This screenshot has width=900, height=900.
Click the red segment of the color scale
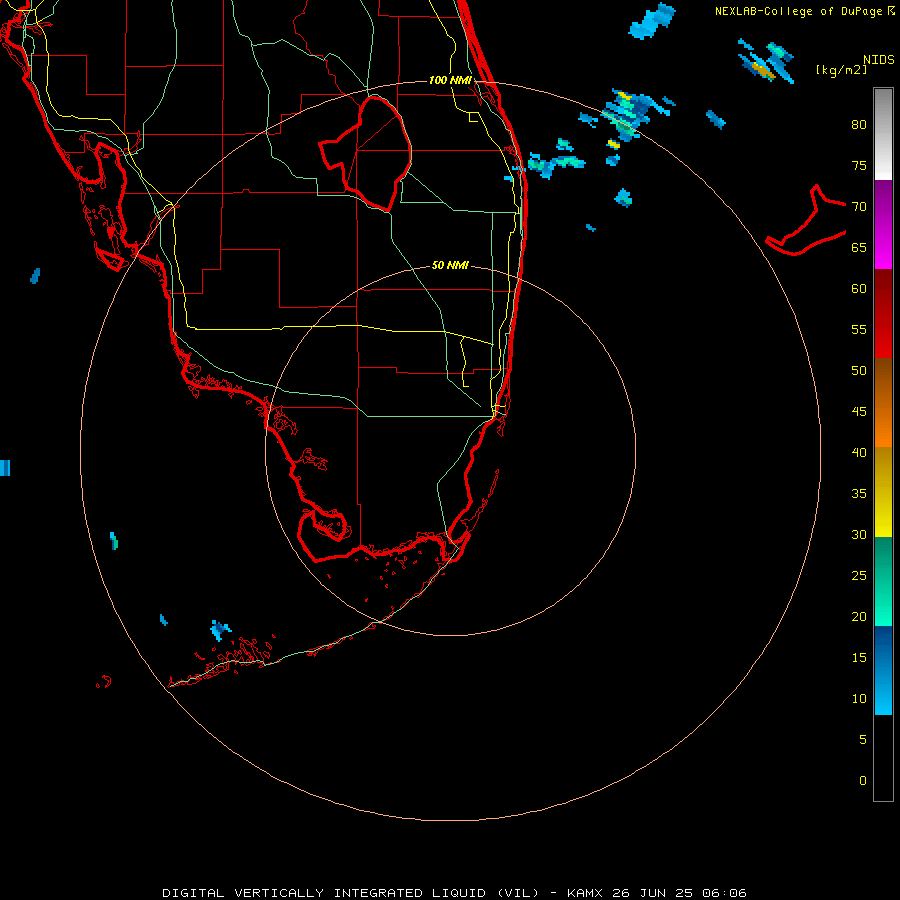pos(883,313)
